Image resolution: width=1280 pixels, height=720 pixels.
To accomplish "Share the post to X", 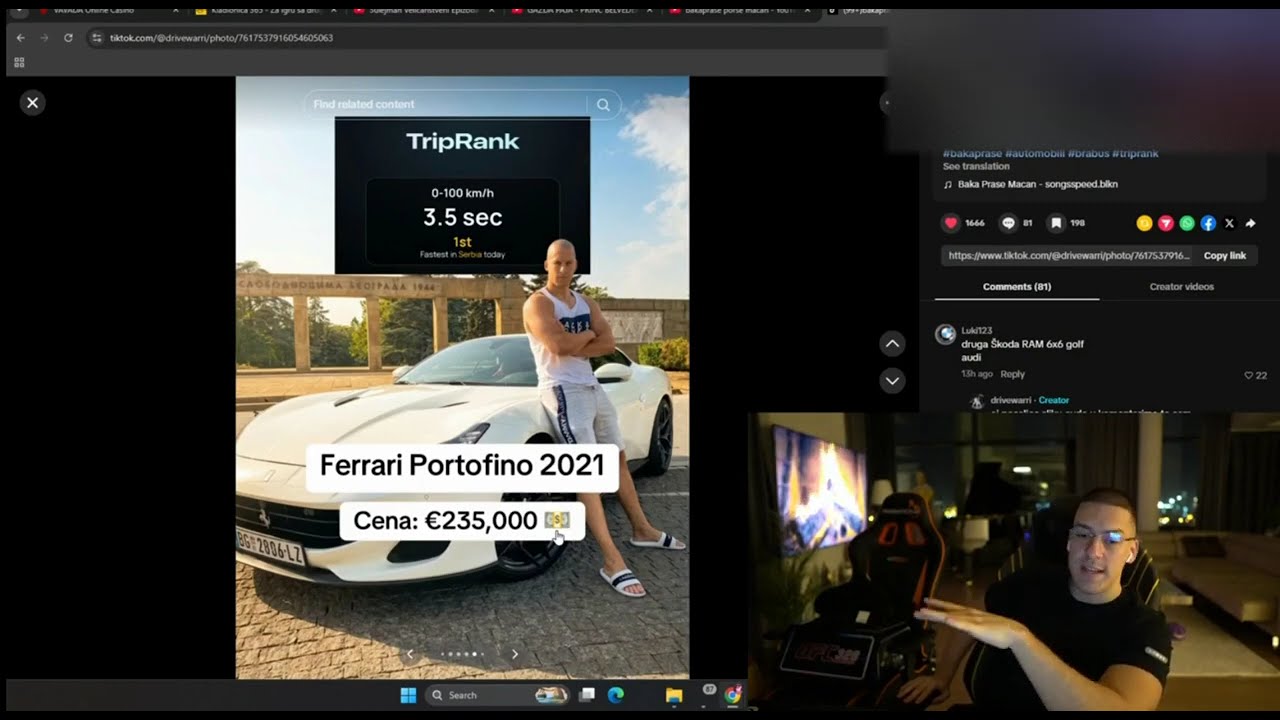I will [1229, 223].
